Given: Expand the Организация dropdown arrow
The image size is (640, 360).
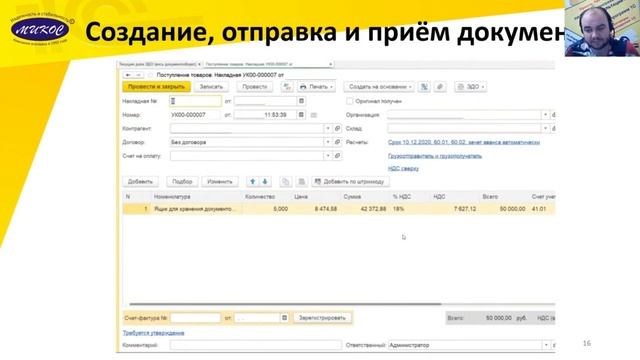Looking at the screenshot, I should click(x=545, y=115).
